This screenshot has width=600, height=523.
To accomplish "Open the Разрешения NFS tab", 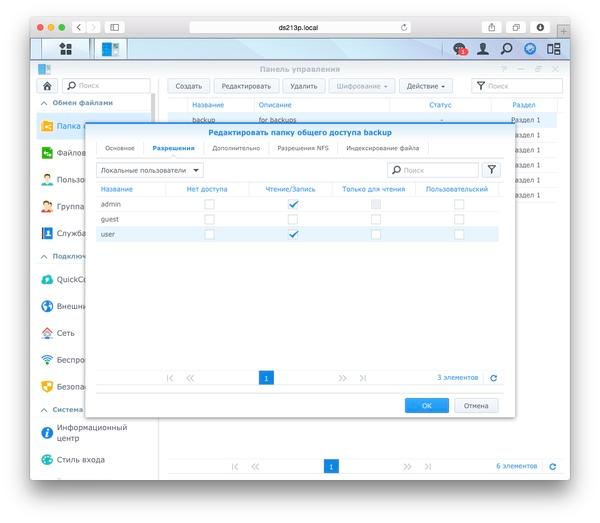I will pos(303,148).
